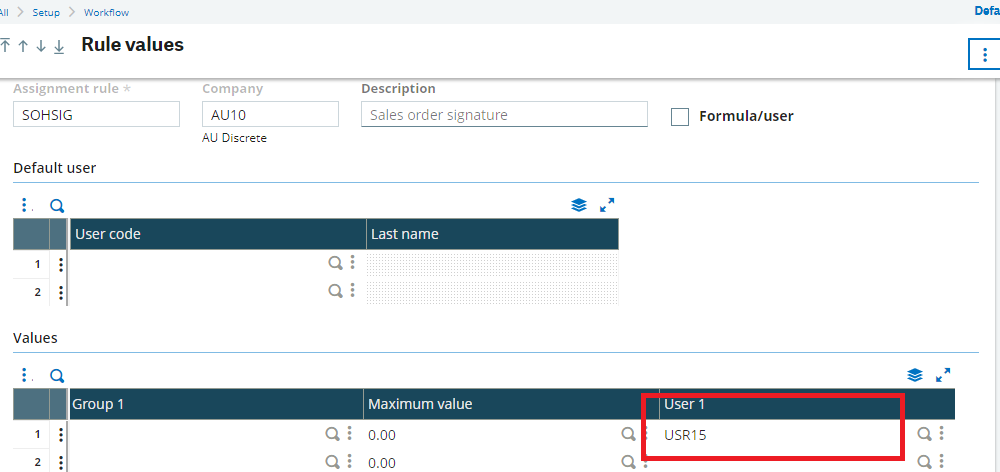Open the page actions three-dot menu

click(984, 55)
